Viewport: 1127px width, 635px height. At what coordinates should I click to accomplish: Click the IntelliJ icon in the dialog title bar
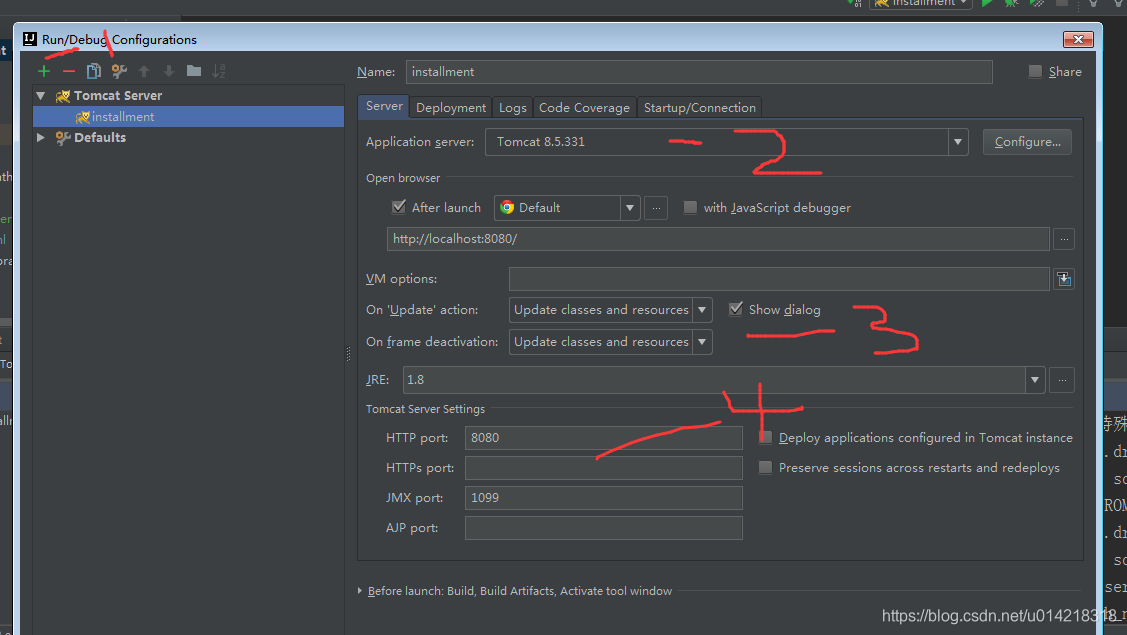(29, 39)
